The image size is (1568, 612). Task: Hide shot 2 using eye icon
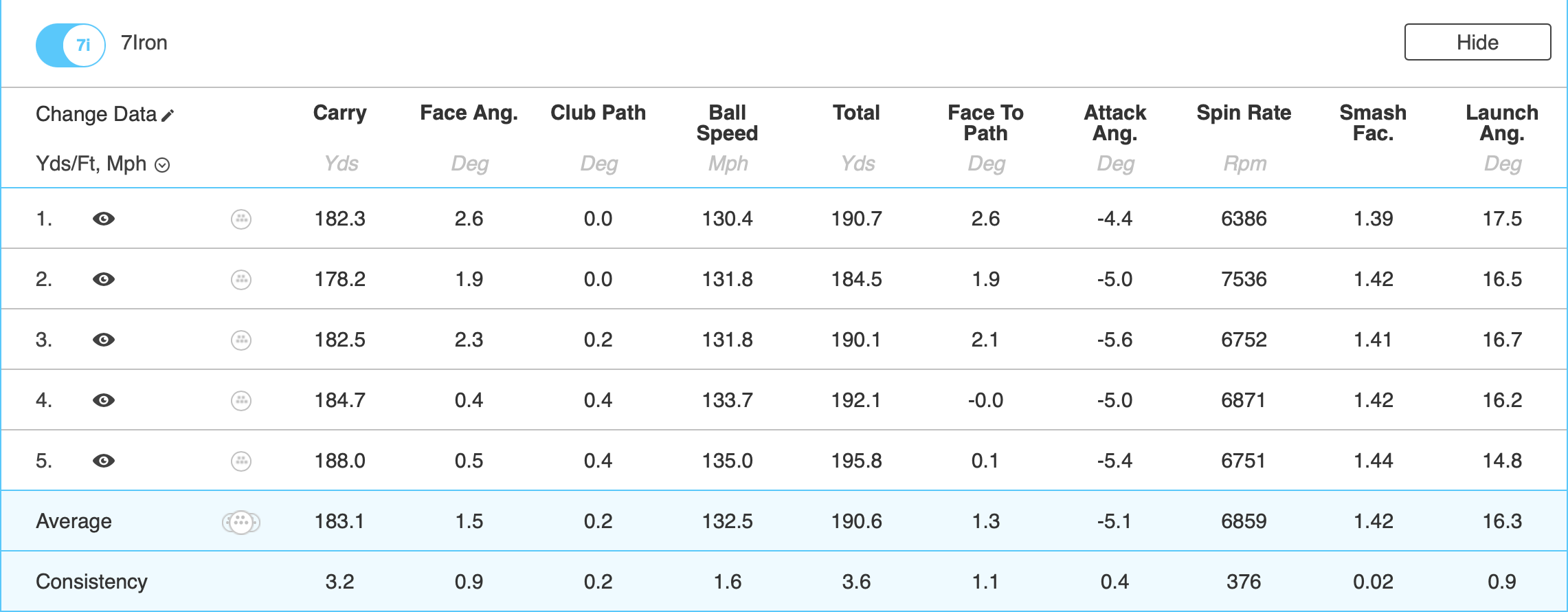point(104,279)
